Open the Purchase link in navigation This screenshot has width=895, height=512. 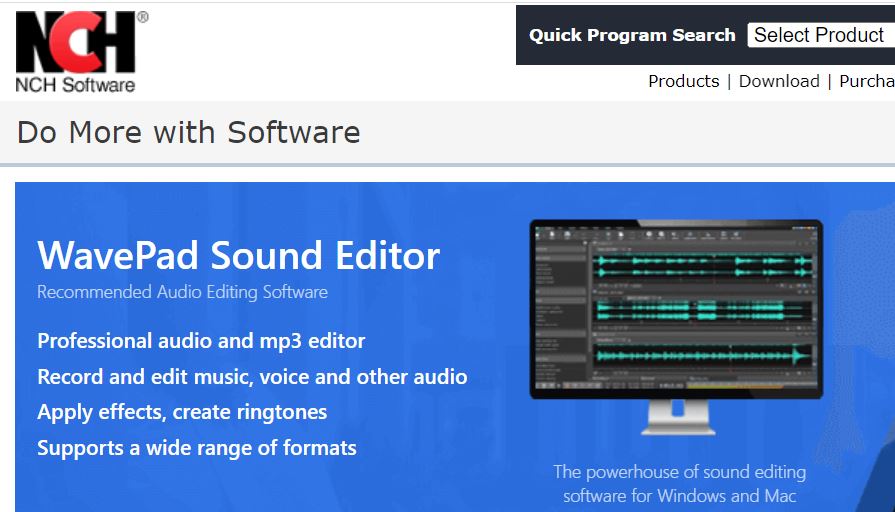[x=866, y=81]
